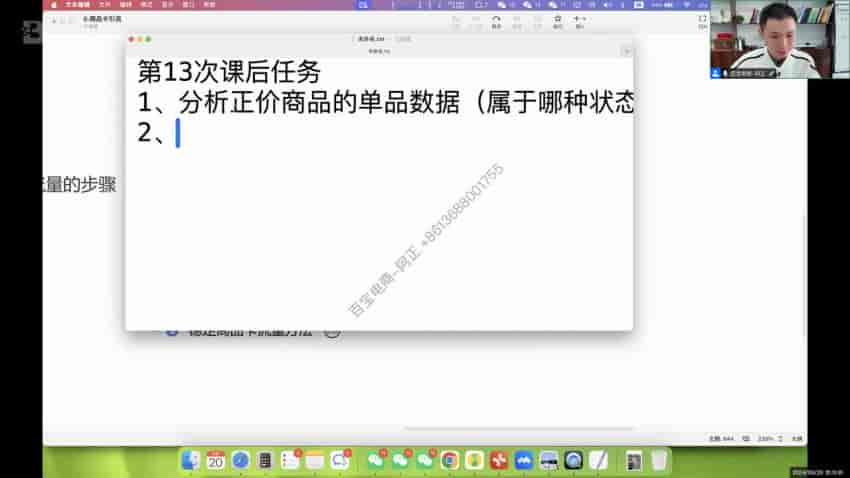Open the Calculator icon in the dock

click(265, 460)
